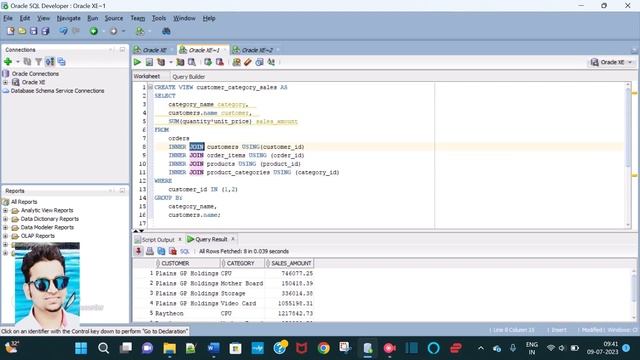Click the Rollback icon in worksheet toolbar

pyautogui.click(x=220, y=62)
